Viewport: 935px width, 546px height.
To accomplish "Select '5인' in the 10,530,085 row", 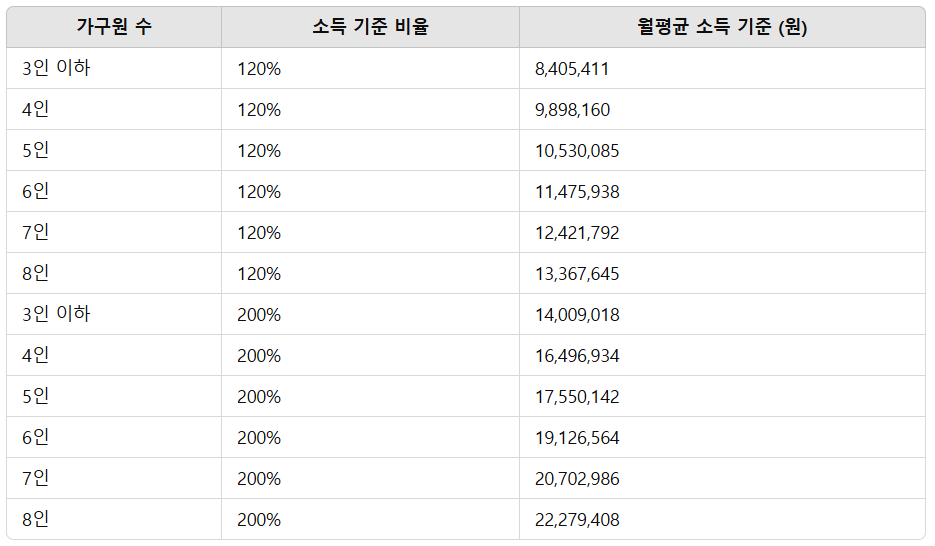I will (x=35, y=150).
